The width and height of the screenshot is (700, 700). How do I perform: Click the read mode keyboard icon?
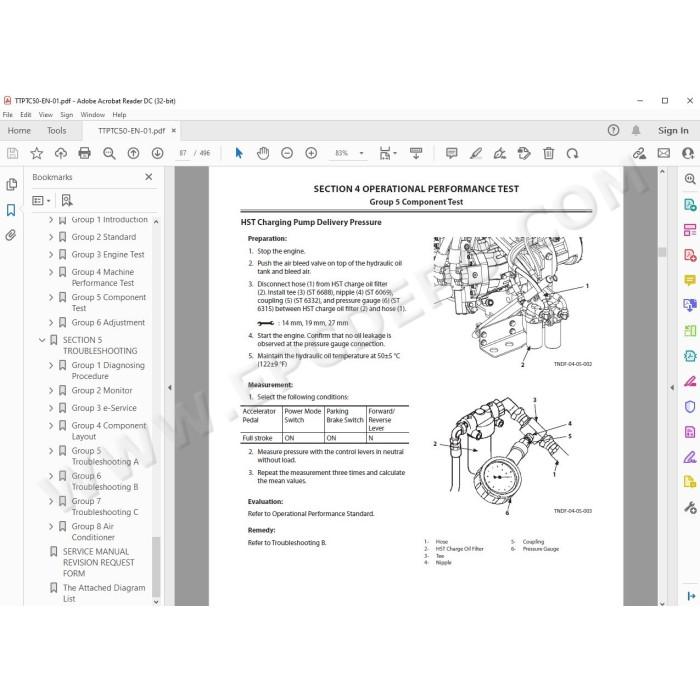click(x=416, y=154)
